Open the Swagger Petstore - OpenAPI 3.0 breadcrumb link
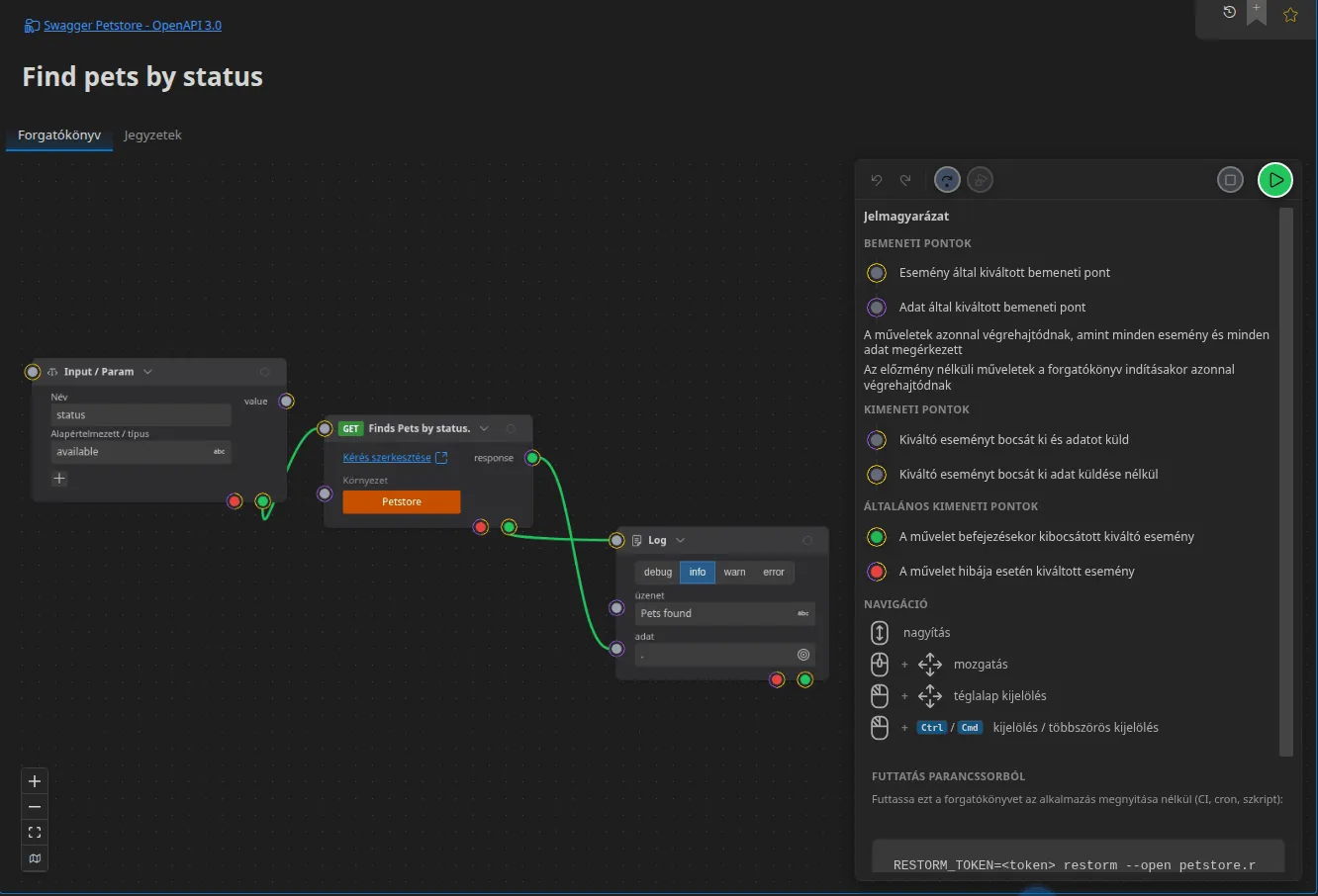 [x=133, y=26]
